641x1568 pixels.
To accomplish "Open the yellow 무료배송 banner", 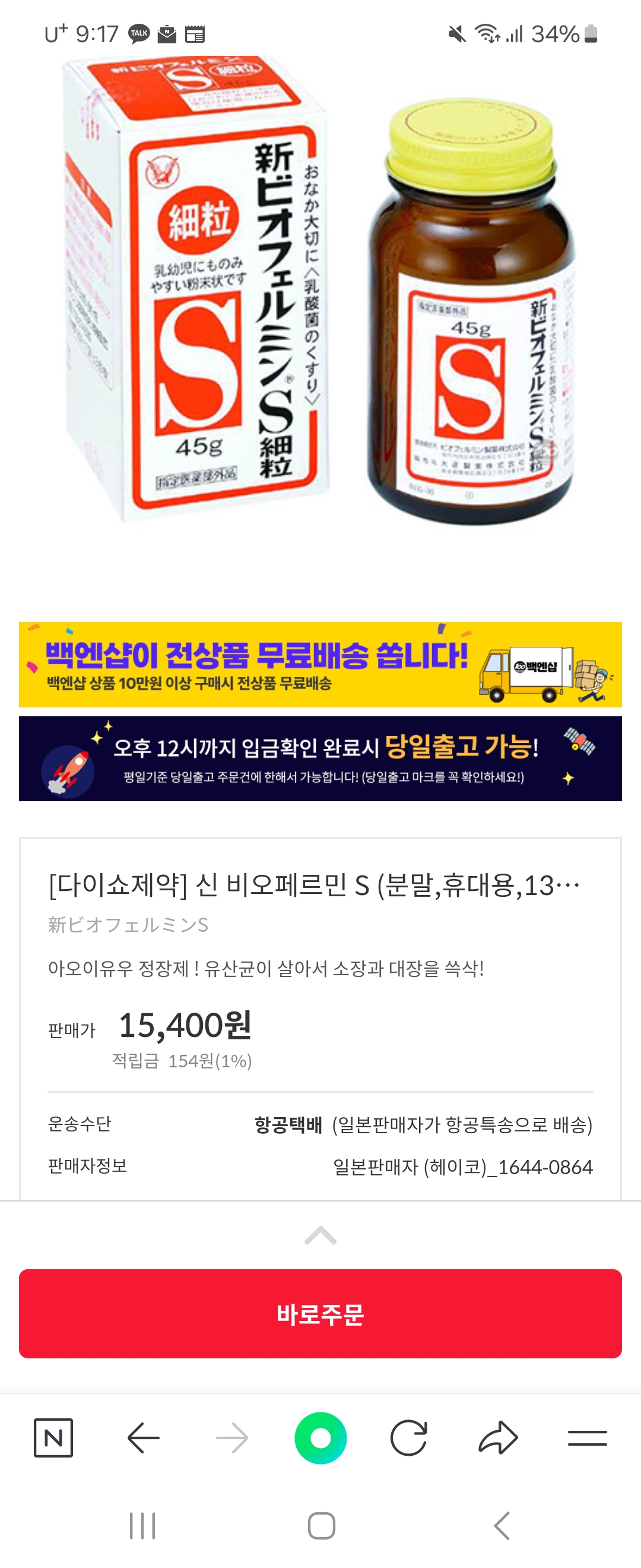I will pos(320,664).
